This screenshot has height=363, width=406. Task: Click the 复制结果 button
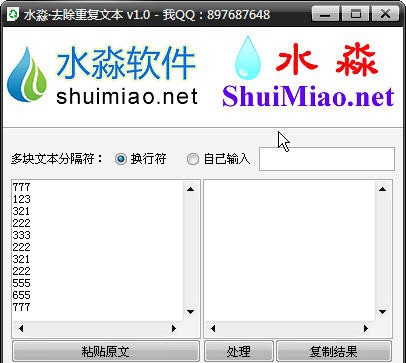point(334,351)
